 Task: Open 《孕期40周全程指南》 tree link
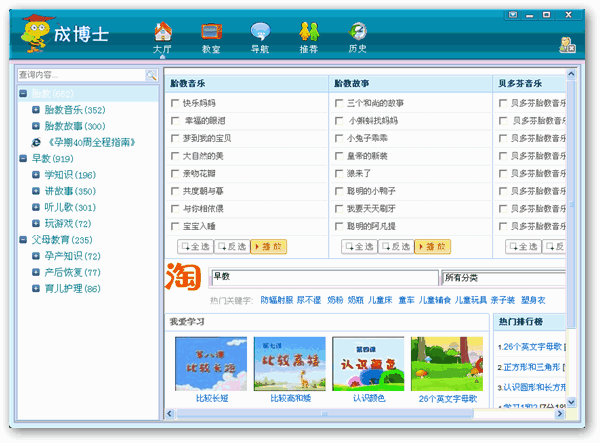91,143
